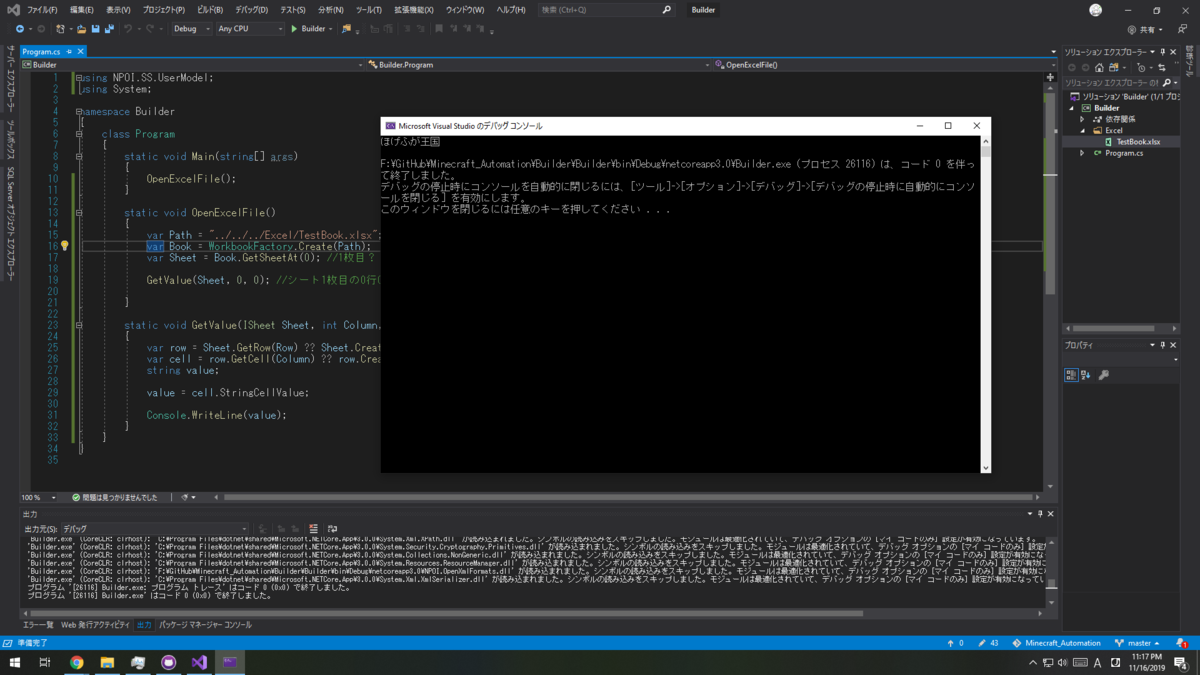This screenshot has width=1200, height=675.
Task: Click the Visual Studio taskbar icon
Action: [199, 662]
